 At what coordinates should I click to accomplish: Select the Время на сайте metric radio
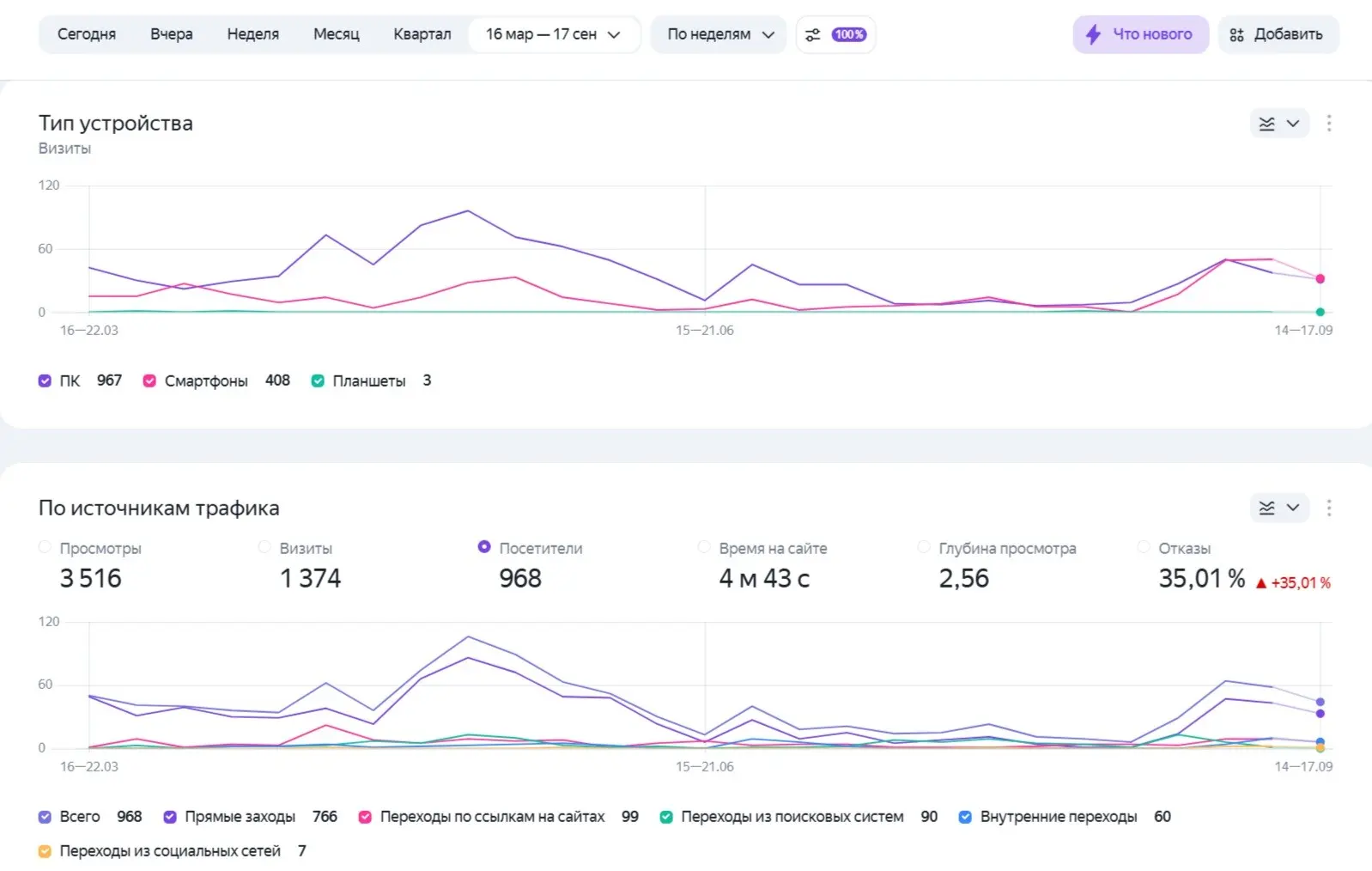[704, 547]
